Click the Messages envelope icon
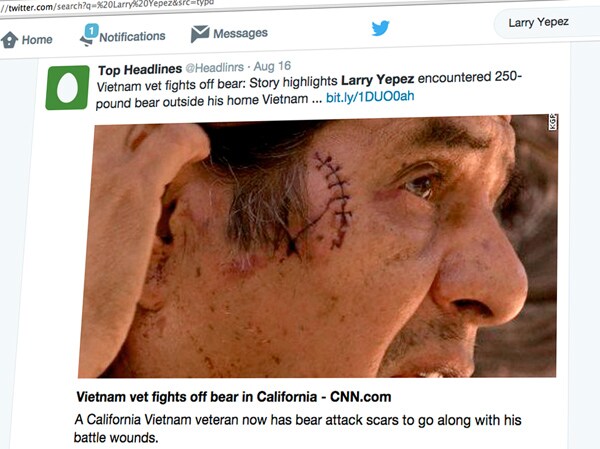Image resolution: width=600 pixels, height=449 pixels. 200,34
